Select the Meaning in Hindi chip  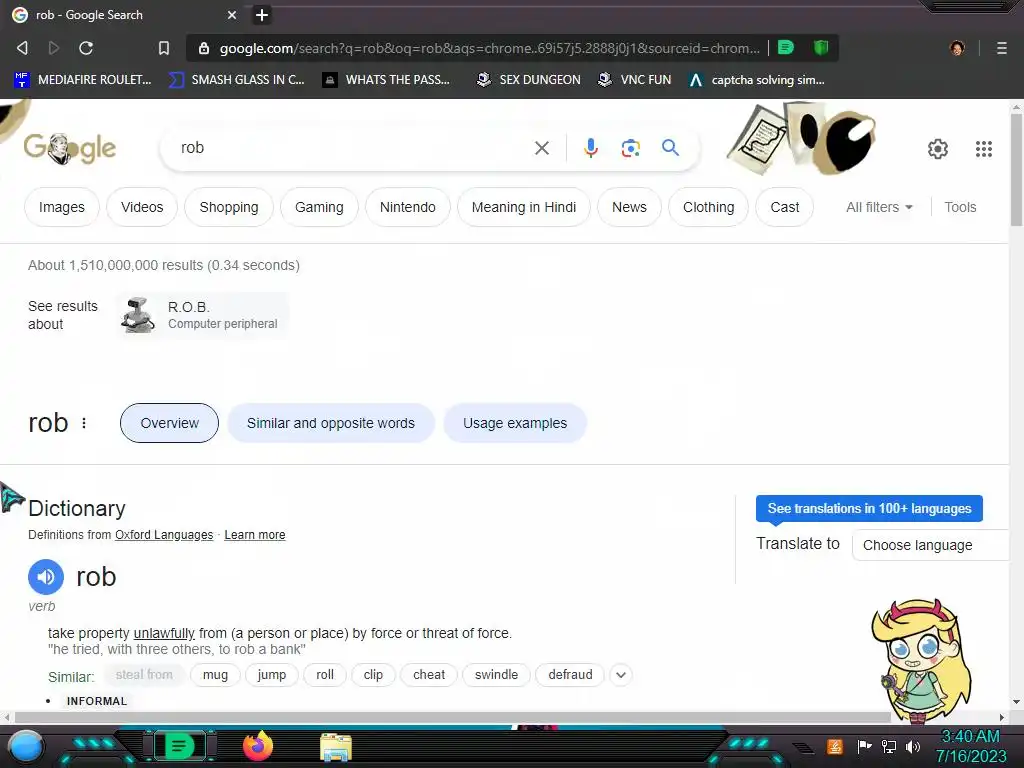click(x=524, y=207)
